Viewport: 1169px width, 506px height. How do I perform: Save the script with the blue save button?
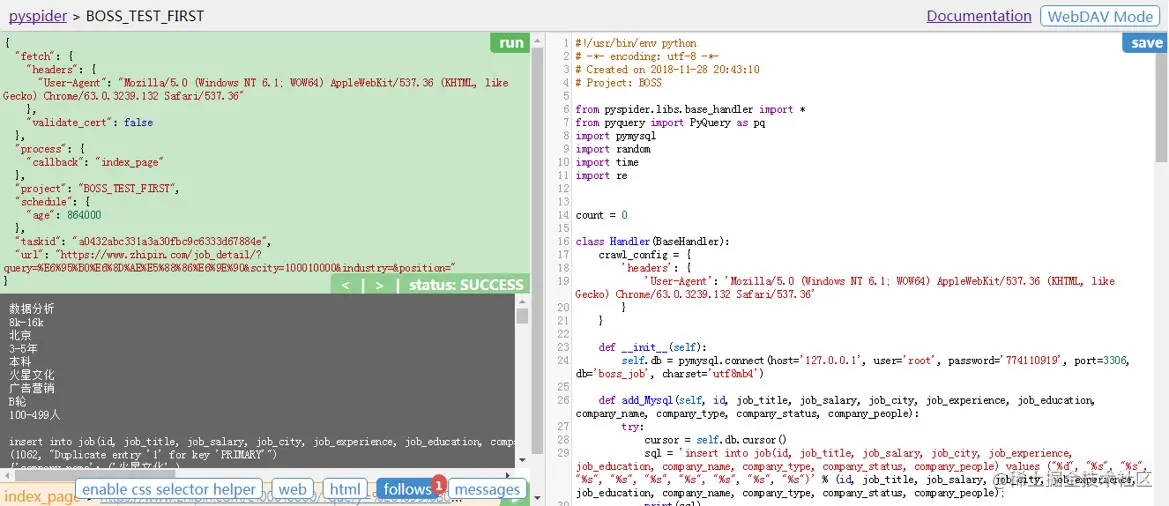tap(1147, 43)
